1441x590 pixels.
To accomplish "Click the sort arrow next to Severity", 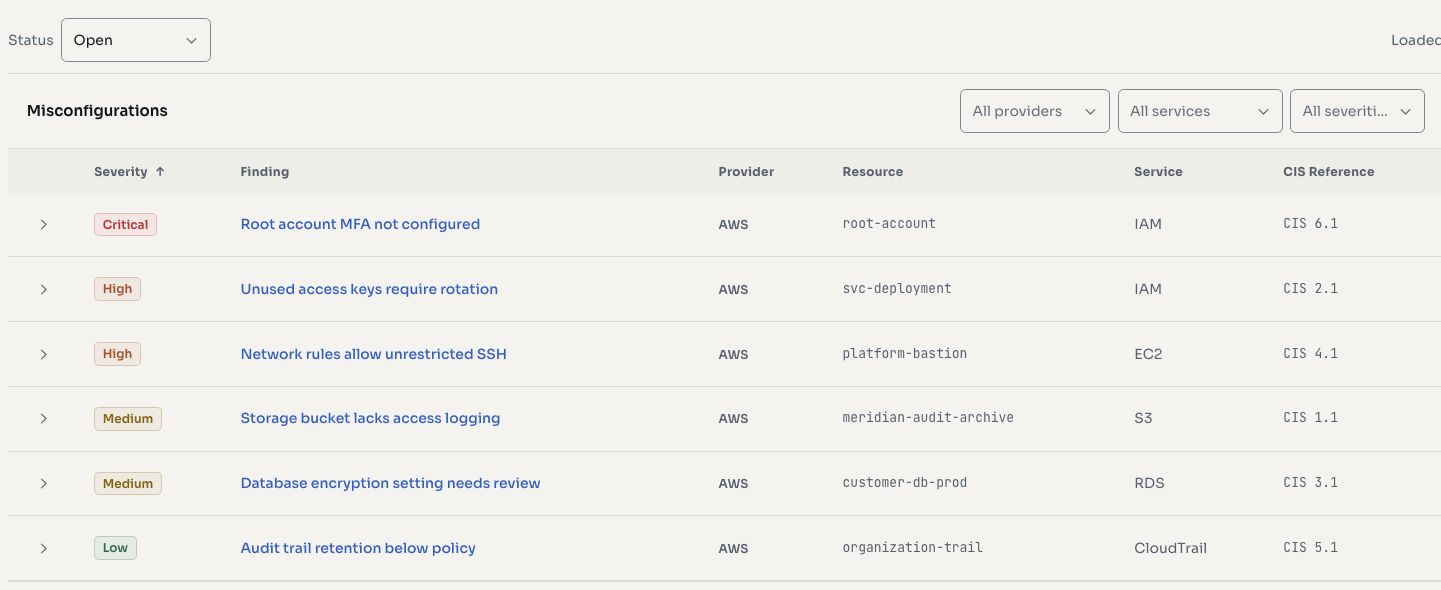I will click(x=160, y=172).
